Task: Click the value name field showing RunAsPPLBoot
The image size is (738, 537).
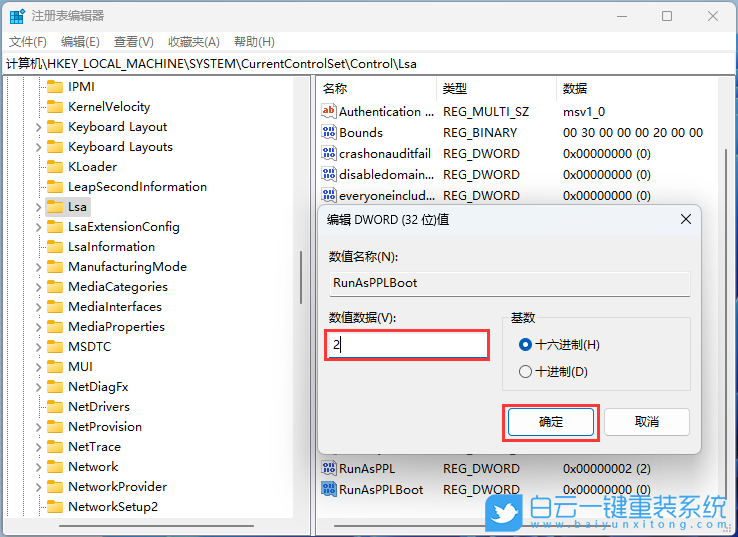Action: click(x=510, y=283)
